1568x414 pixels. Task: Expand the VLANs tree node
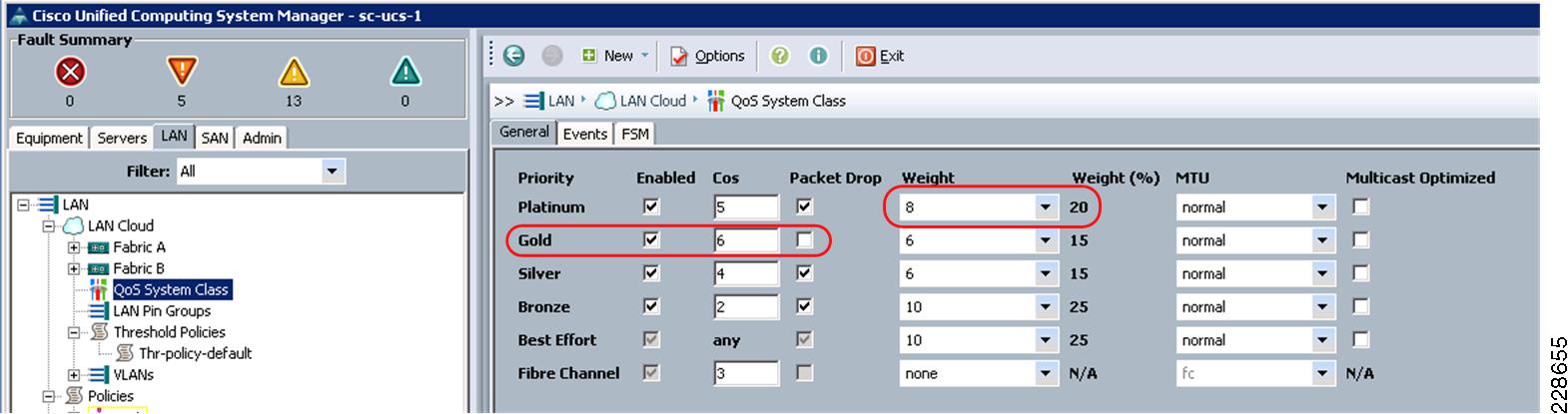pos(73,375)
